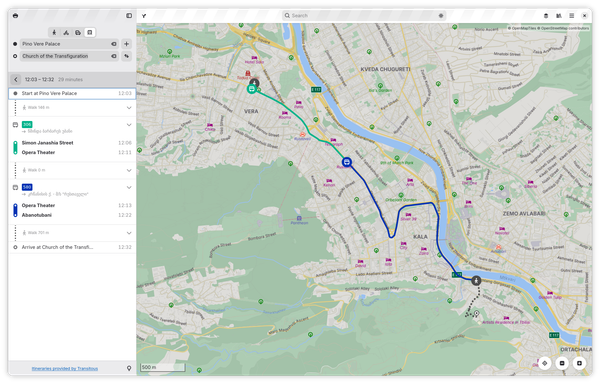This screenshot has height=384, width=600.
Task: Click the KVEDA CHUGURETI district label
Action: coord(385,69)
